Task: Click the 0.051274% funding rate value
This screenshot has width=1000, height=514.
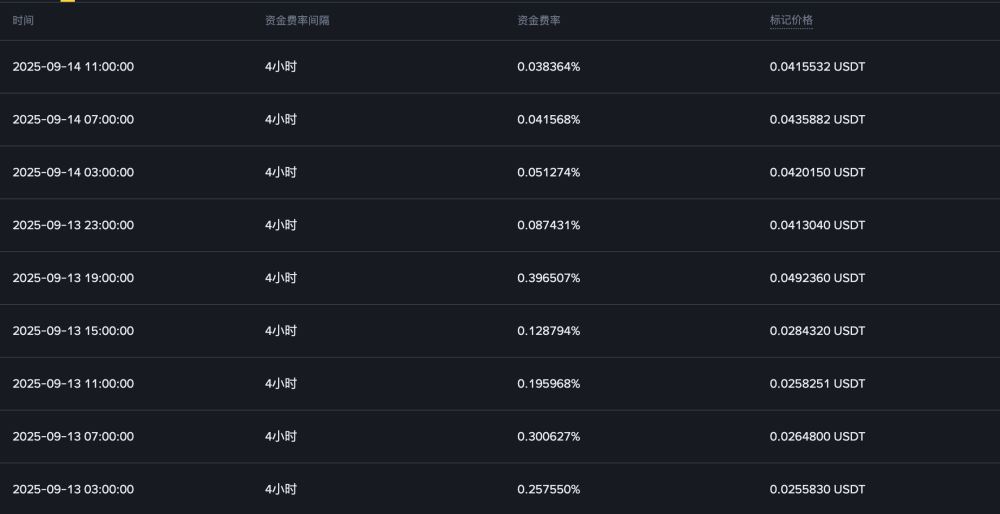Action: tap(548, 173)
